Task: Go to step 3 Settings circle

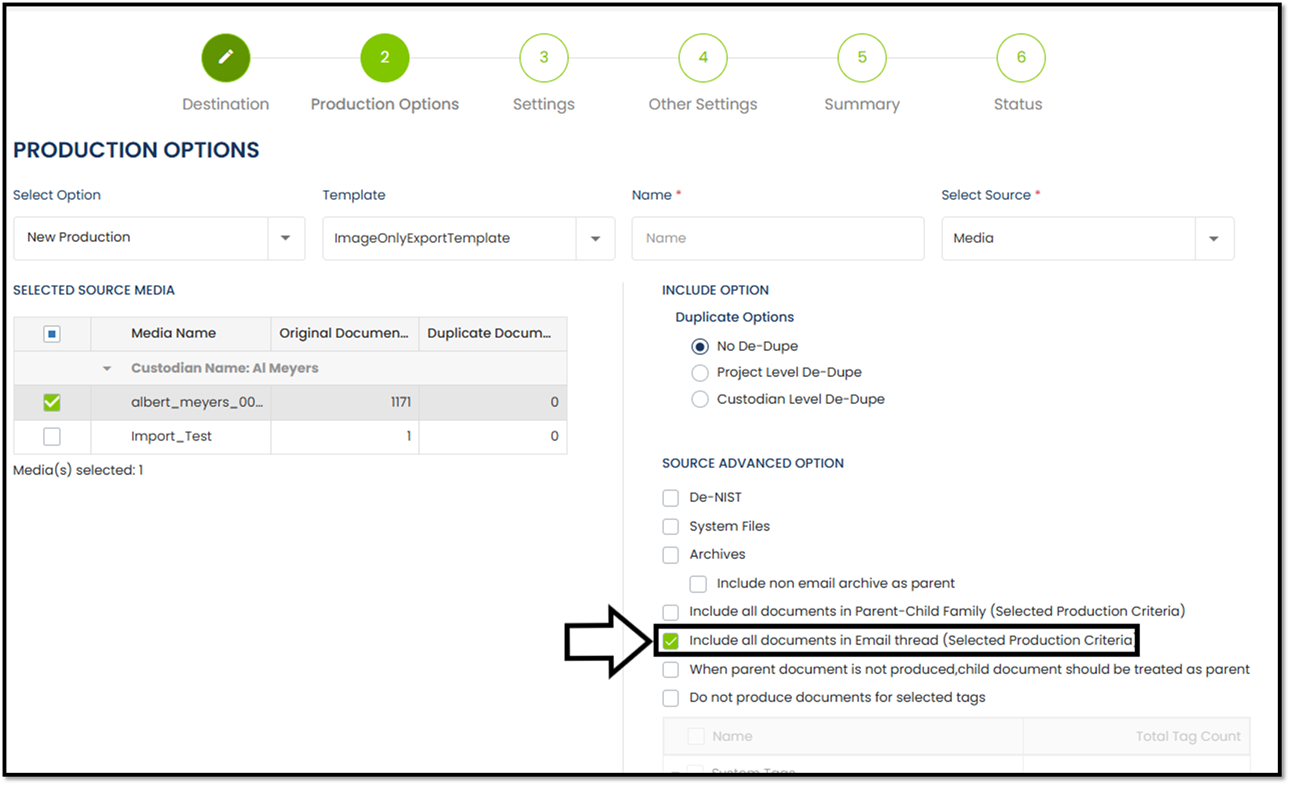Action: click(543, 58)
